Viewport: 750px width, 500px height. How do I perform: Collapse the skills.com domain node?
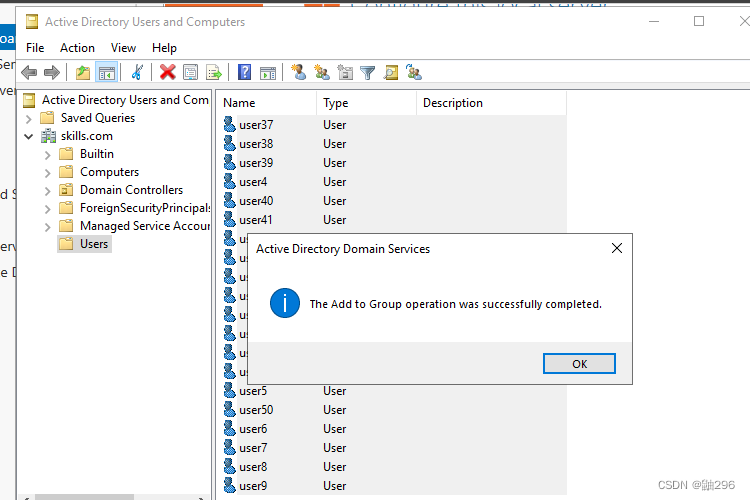coord(29,136)
